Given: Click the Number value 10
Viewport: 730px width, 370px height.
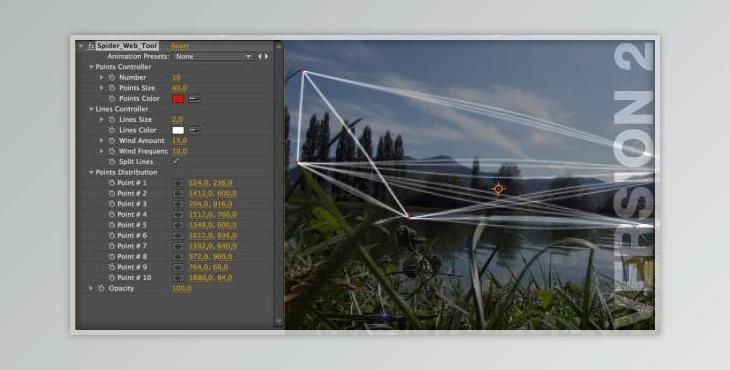Looking at the screenshot, I should (x=176, y=78).
